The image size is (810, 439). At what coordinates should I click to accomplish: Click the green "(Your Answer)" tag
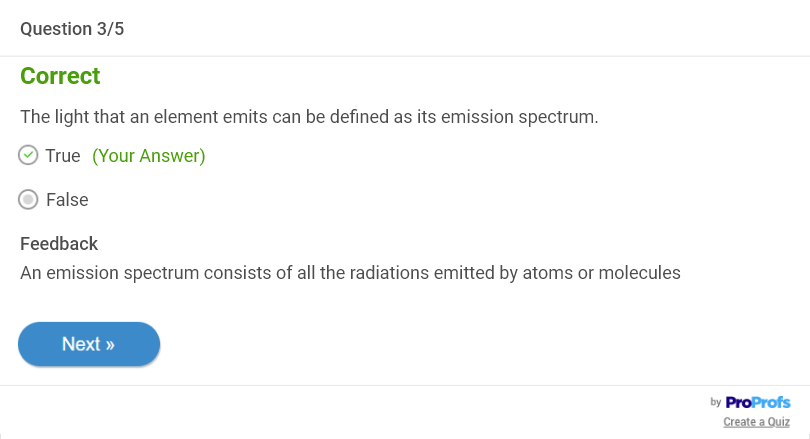point(148,156)
